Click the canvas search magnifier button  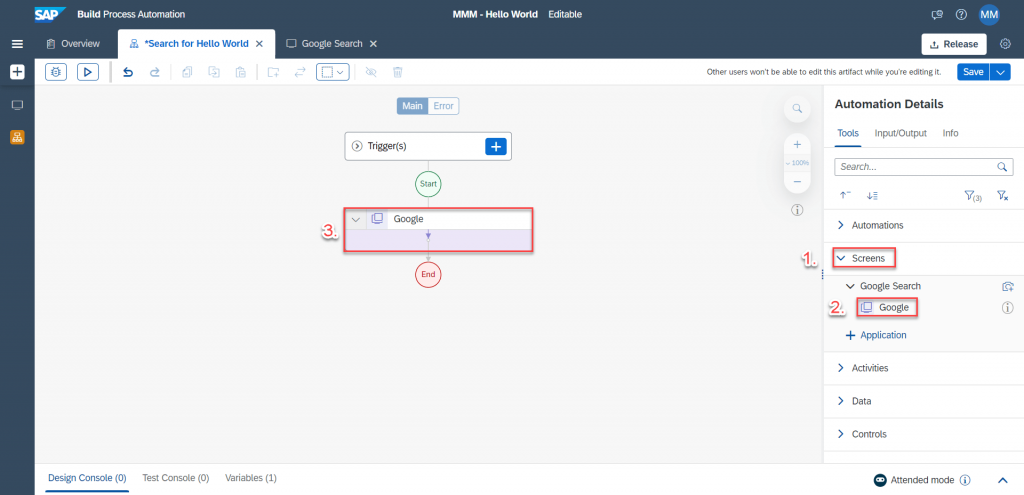click(x=797, y=108)
